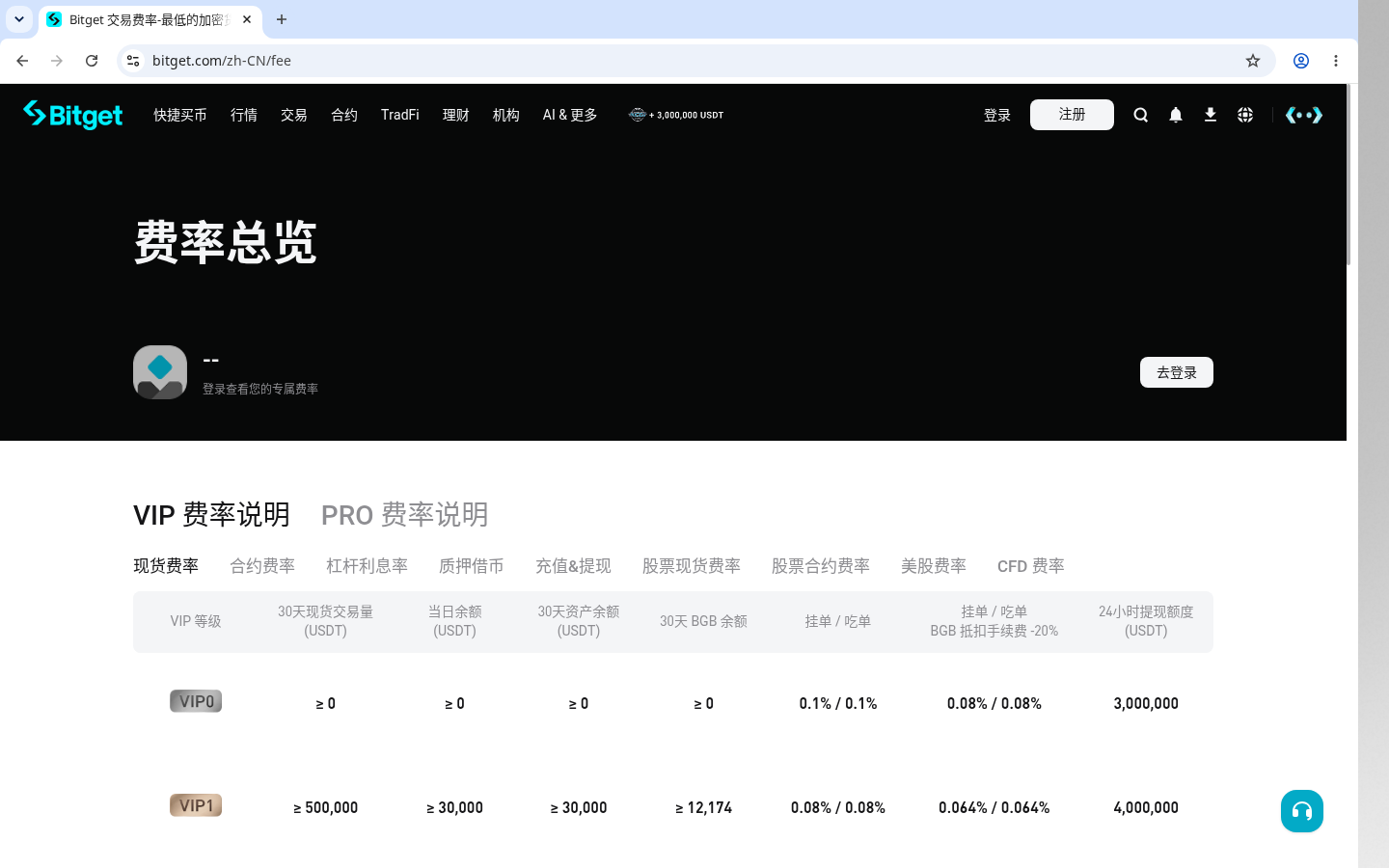Screen dimensions: 1389x868
Task: Switch to 股票现货费率 tab
Action: coord(692,566)
